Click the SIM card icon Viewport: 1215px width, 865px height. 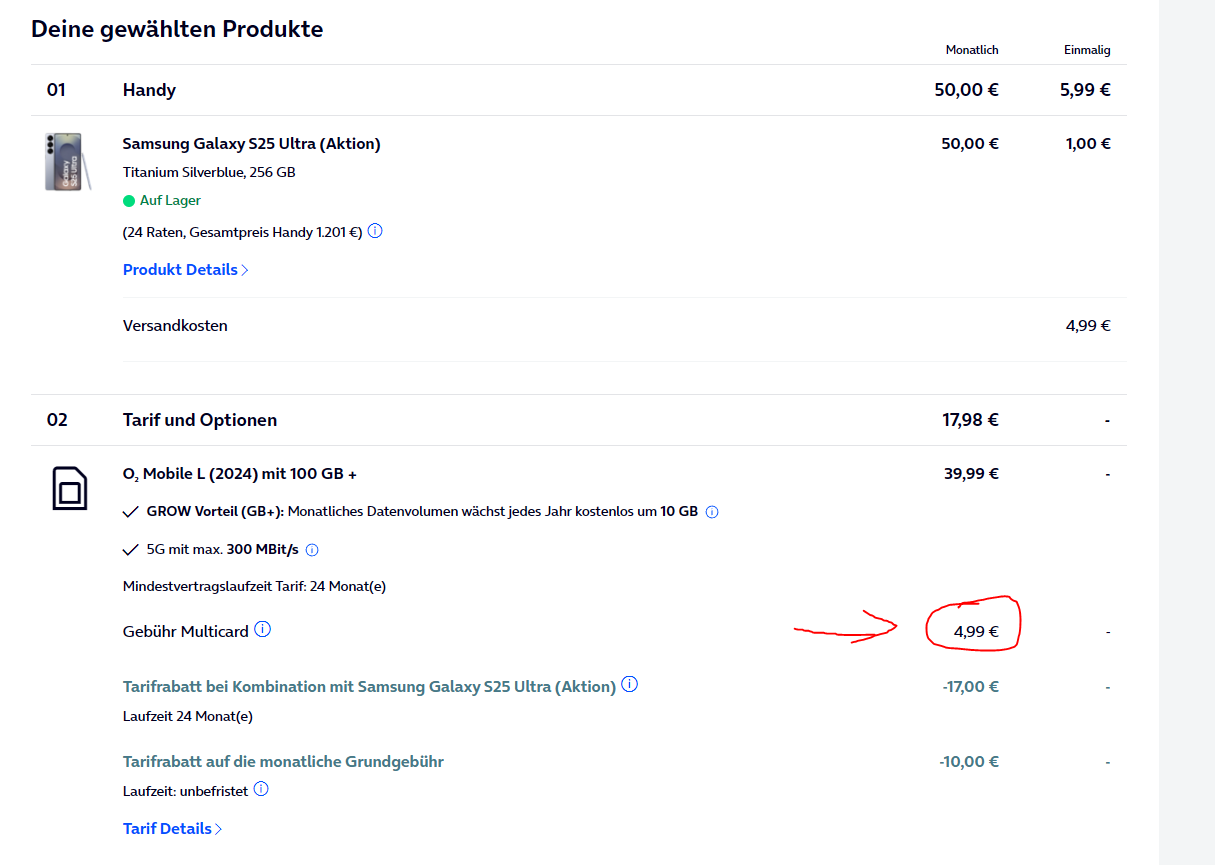70,489
